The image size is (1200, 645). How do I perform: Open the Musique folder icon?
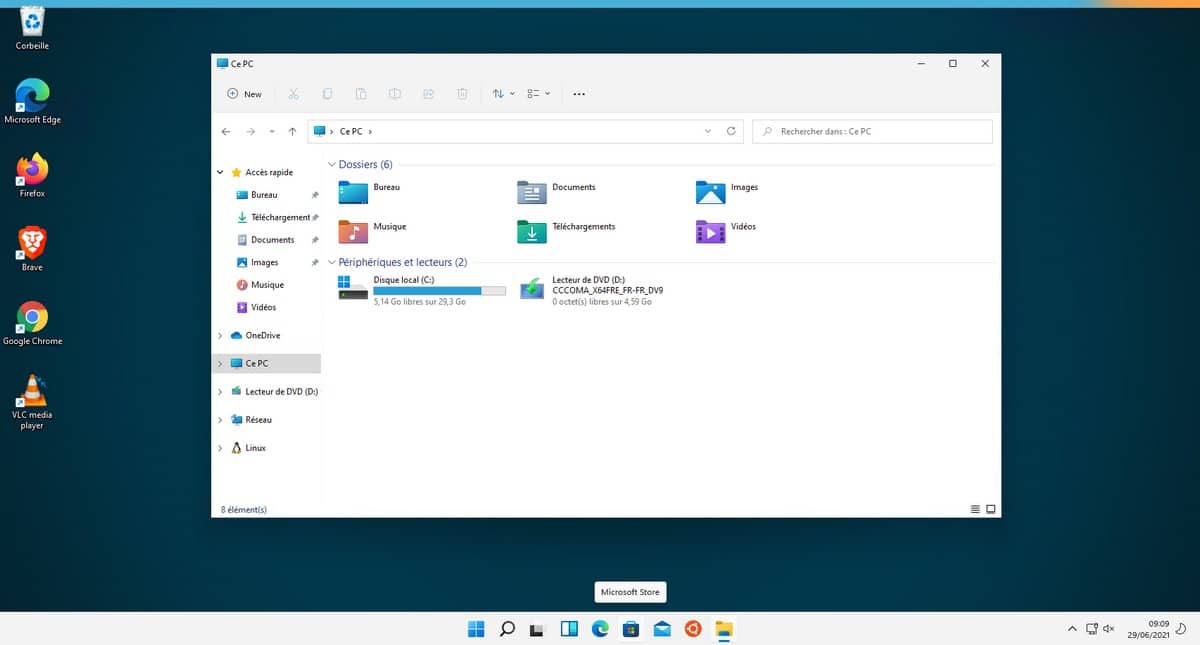tap(354, 231)
